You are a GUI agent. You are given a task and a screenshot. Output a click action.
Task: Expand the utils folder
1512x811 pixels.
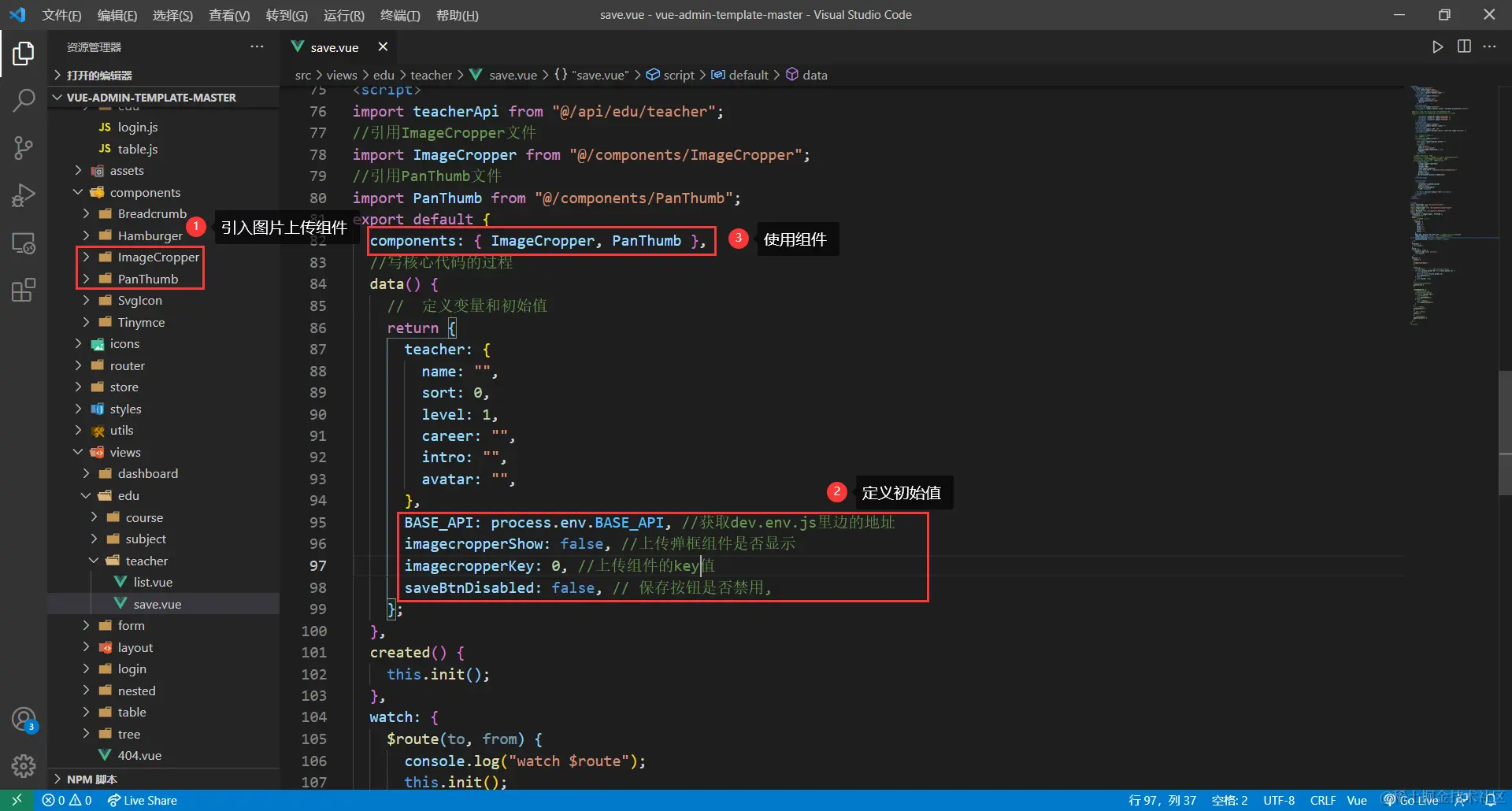(x=163, y=431)
